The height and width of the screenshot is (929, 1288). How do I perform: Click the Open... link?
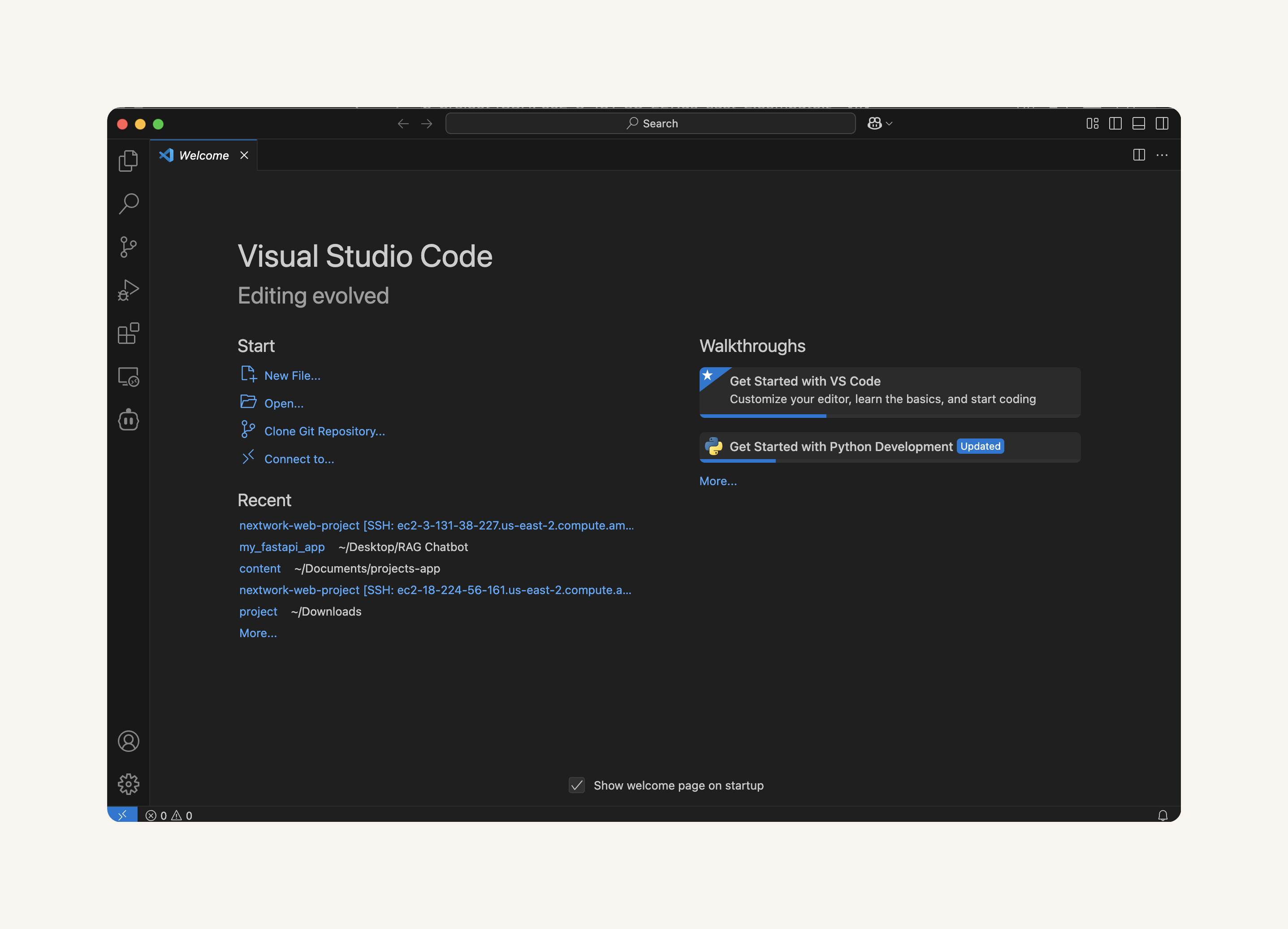[x=284, y=404]
